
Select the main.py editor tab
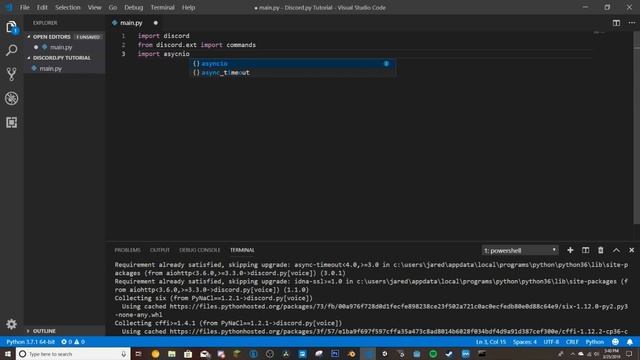pos(131,23)
